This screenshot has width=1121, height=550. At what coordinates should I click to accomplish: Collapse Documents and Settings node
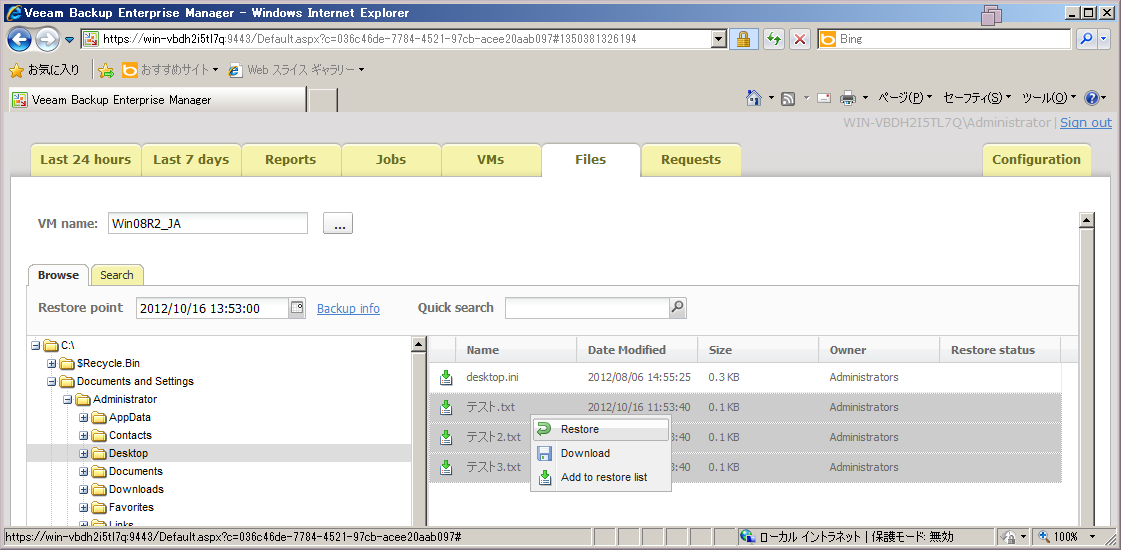point(51,381)
